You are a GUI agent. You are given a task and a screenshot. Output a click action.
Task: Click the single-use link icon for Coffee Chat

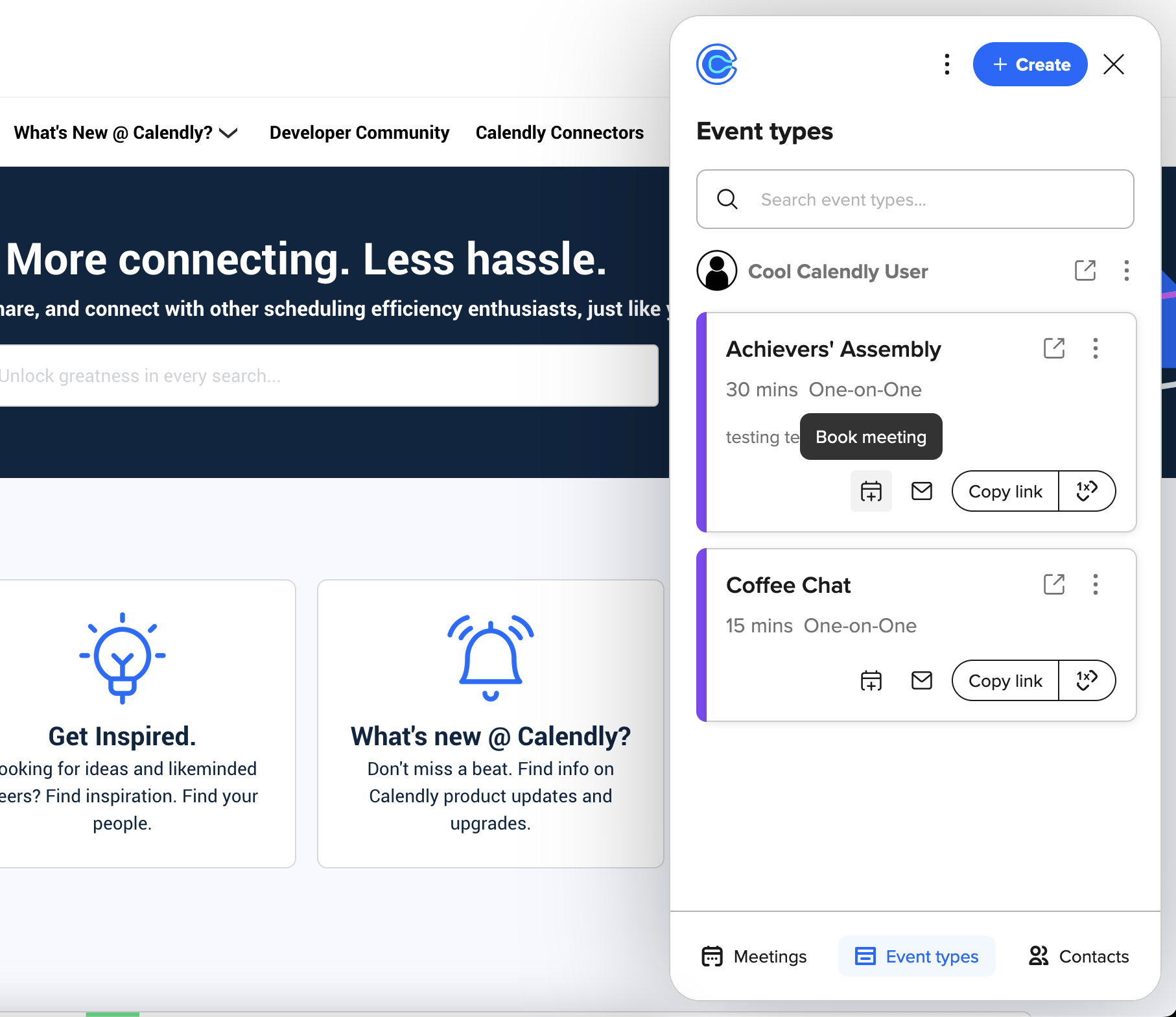pyautogui.click(x=1087, y=681)
